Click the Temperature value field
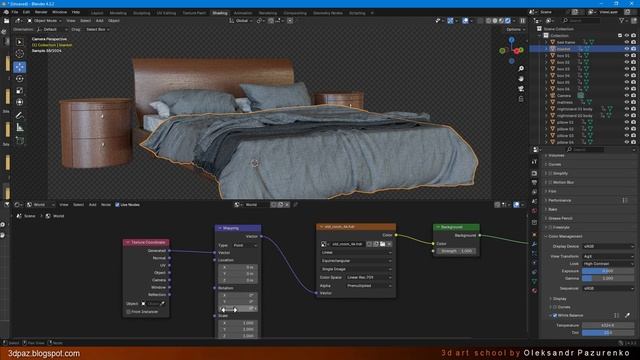This screenshot has width=640, height=360. [x=609, y=325]
